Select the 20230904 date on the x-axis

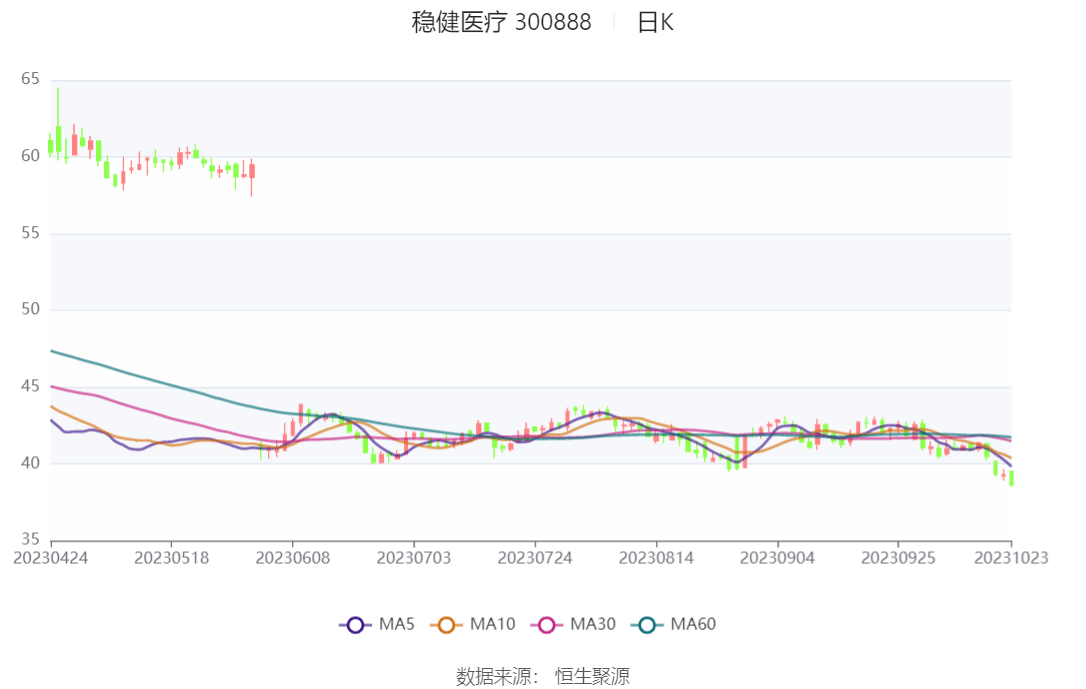pos(777,558)
